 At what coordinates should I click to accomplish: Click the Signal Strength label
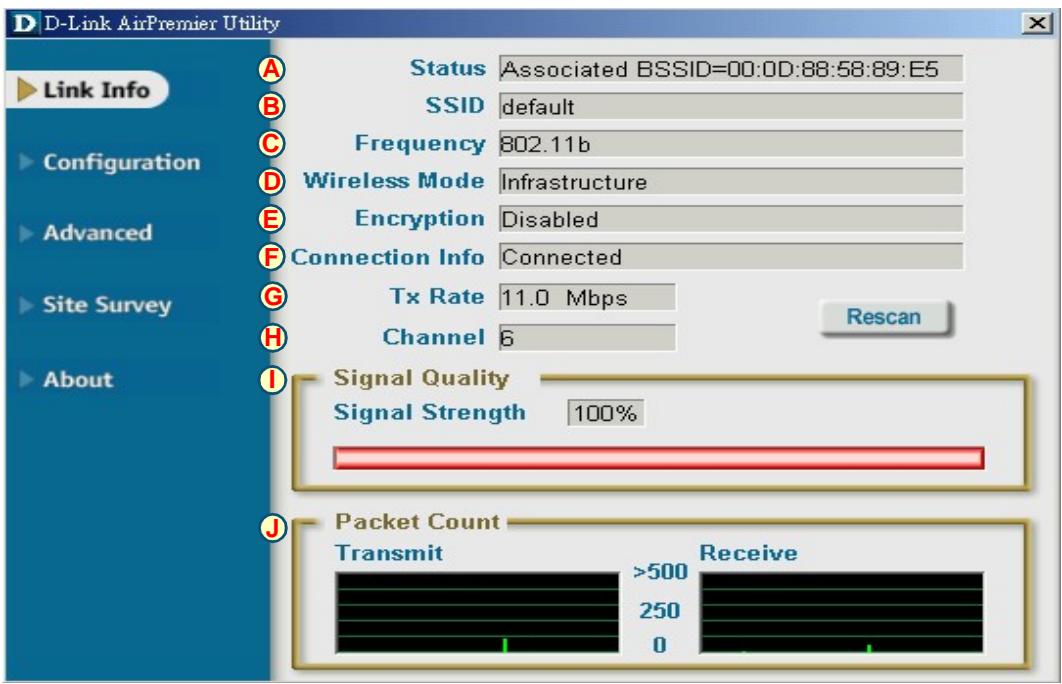click(x=429, y=412)
